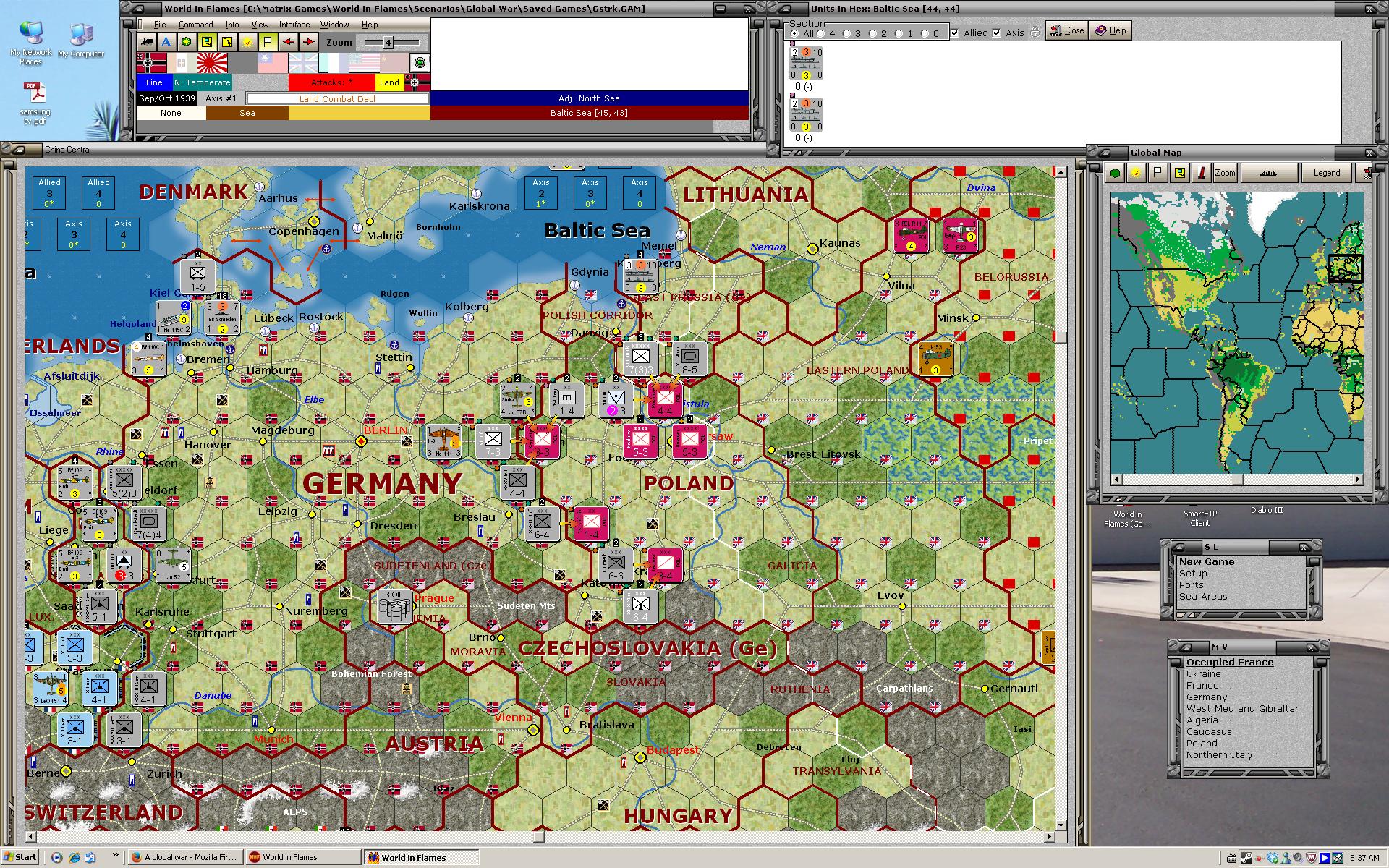Adjust the Zoom slider handle showing 4

point(388,43)
